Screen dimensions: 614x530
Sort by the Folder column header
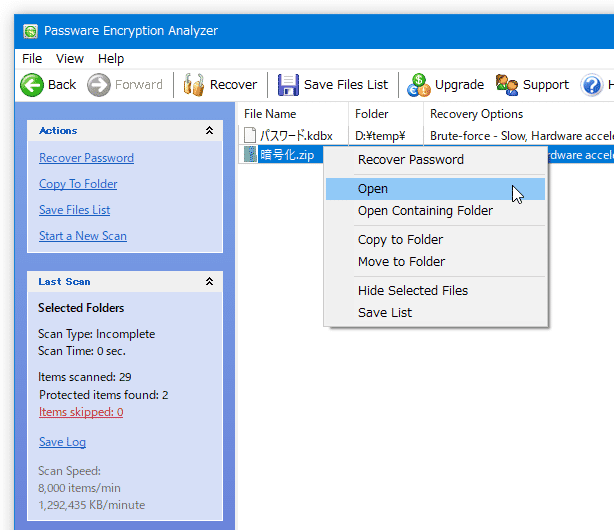pos(386,114)
